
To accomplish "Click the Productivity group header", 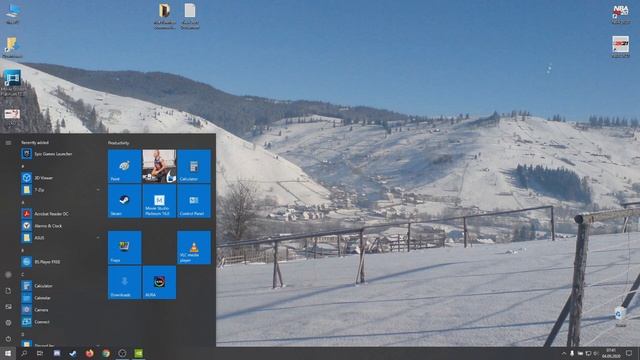I will (x=119, y=143).
